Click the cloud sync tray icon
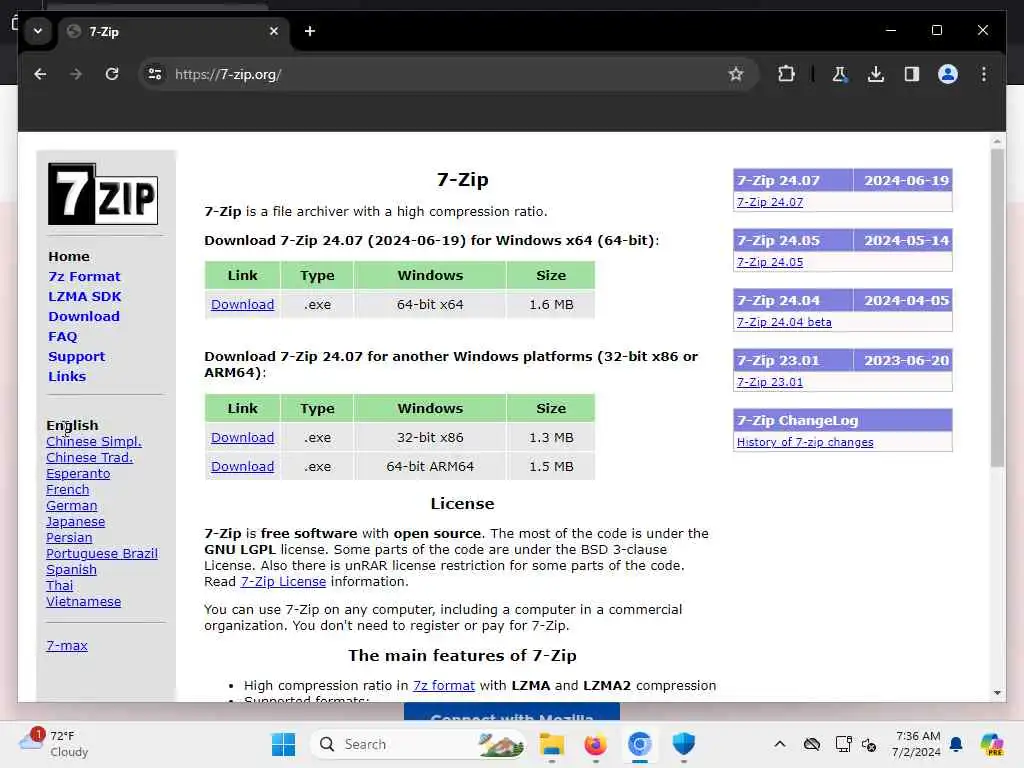 pos(812,744)
